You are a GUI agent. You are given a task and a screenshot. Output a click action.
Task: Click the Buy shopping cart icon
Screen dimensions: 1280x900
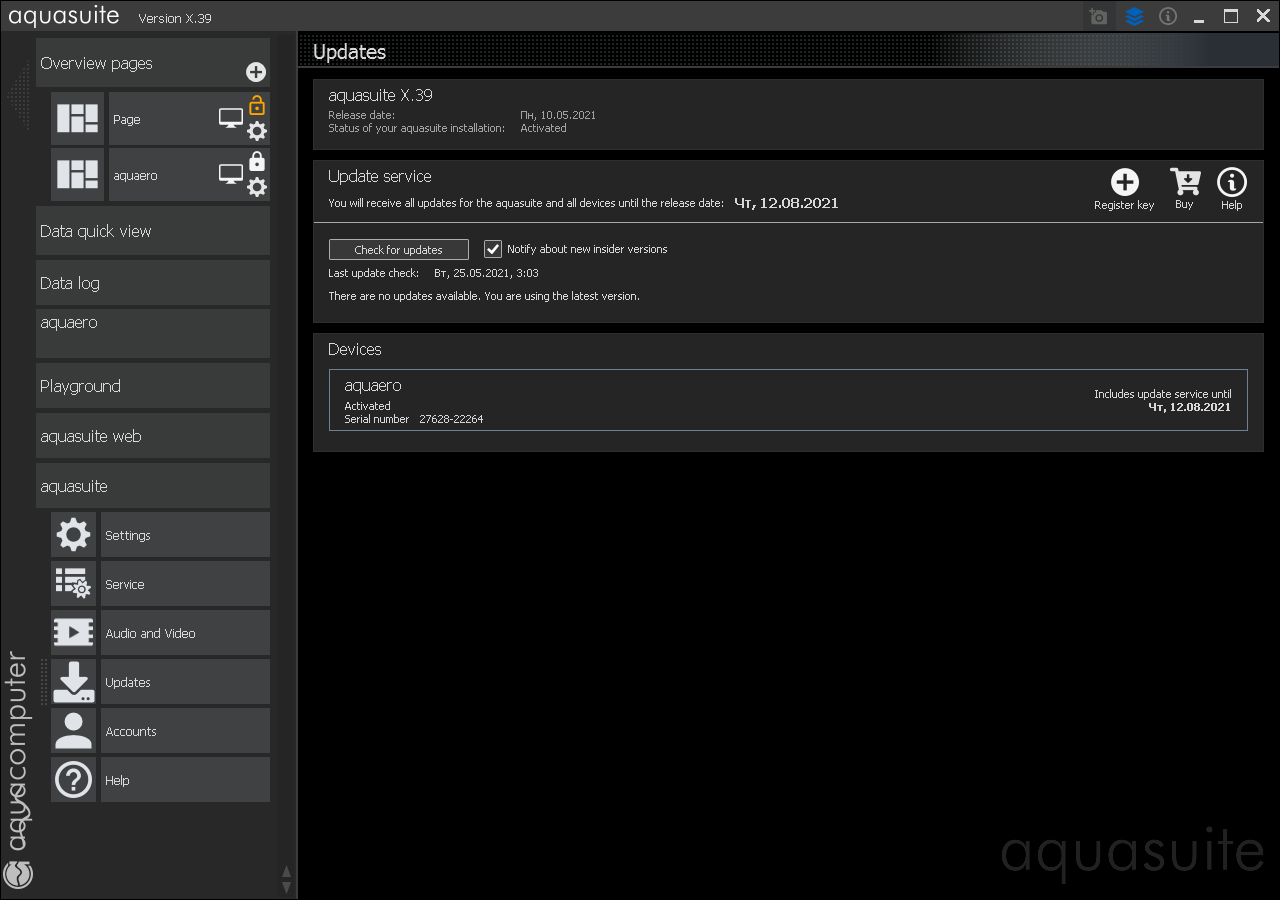(x=1185, y=182)
